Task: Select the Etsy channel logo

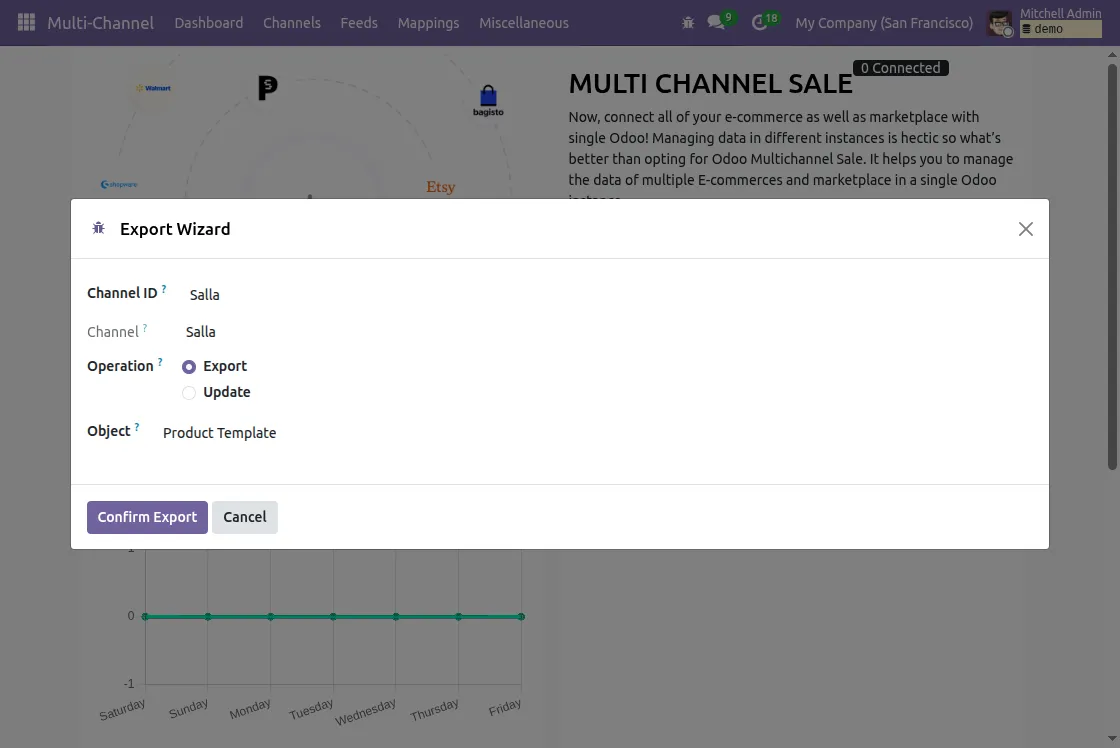Action: 440,187
